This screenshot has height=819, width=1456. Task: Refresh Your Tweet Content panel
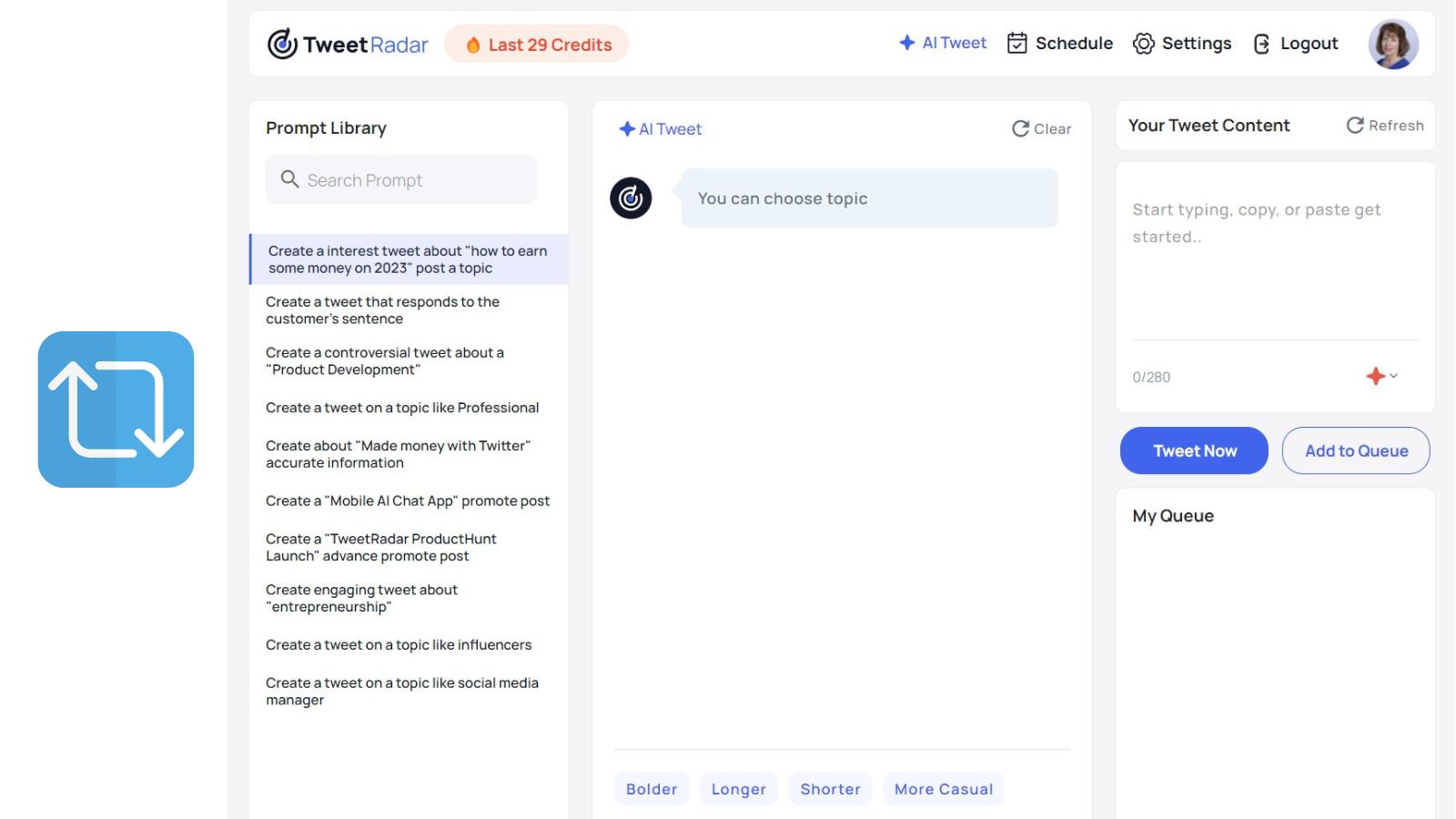(x=1385, y=126)
